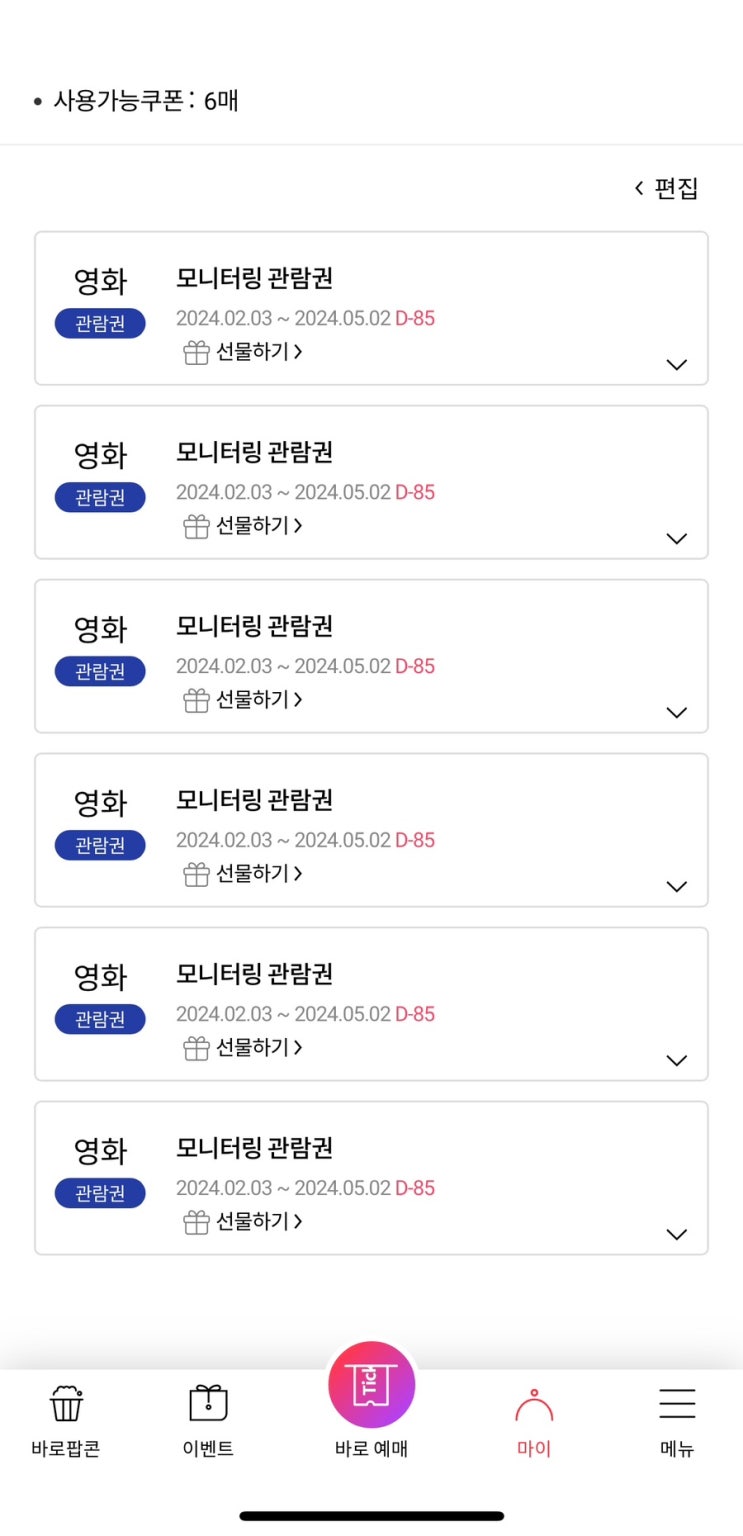Expand the second coupon's chevron arrow
Image resolution: width=743 pixels, height=1536 pixels.
pos(677,539)
